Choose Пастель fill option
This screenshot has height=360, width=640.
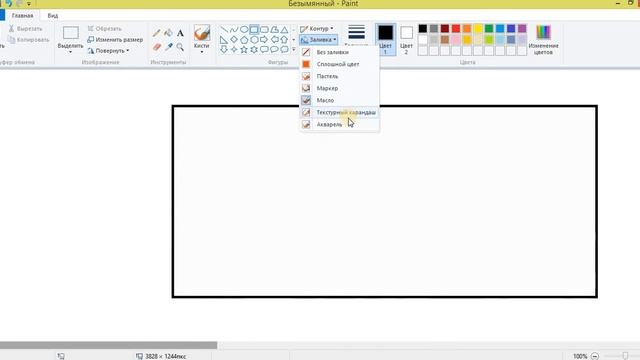tap(340, 76)
